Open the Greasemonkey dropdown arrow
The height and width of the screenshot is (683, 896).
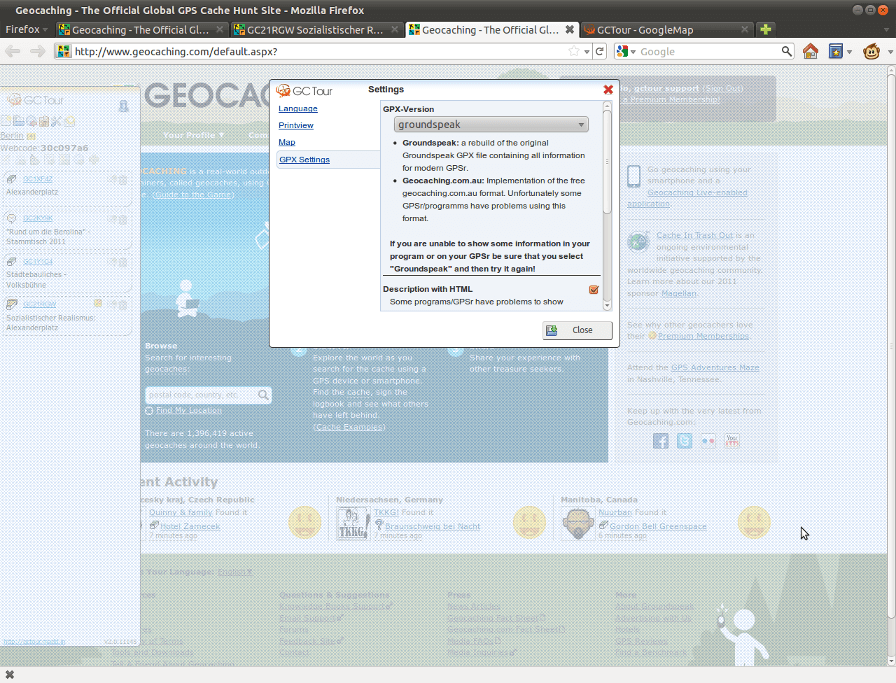(x=890, y=52)
